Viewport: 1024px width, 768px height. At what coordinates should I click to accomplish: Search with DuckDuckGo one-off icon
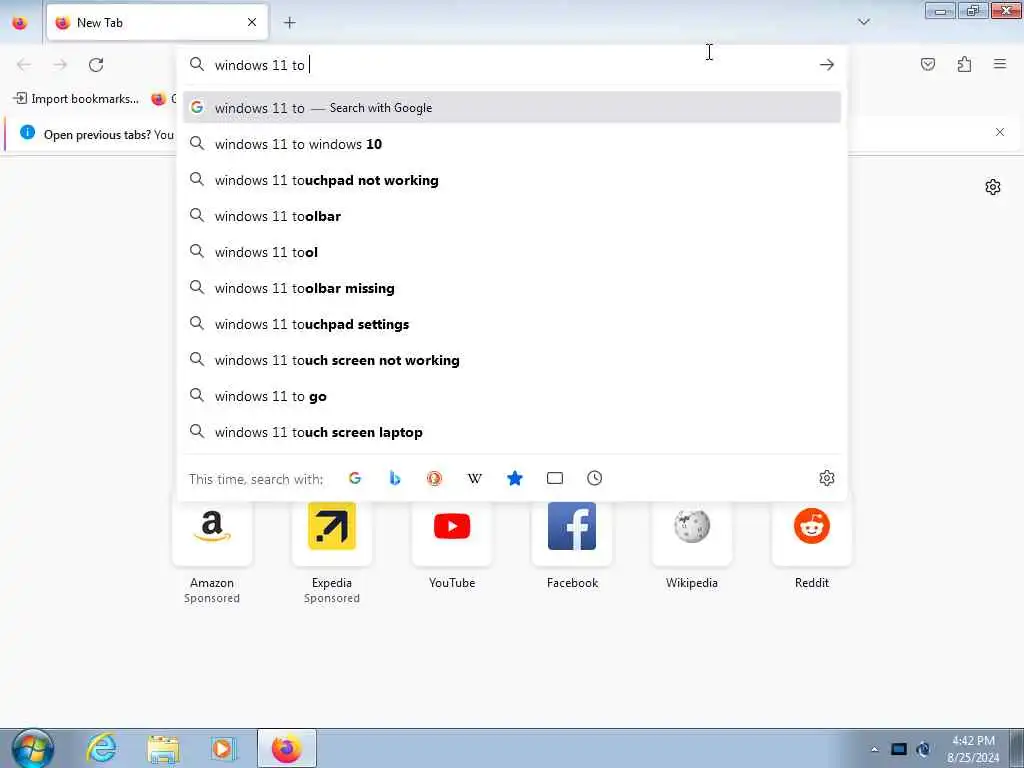(x=434, y=478)
